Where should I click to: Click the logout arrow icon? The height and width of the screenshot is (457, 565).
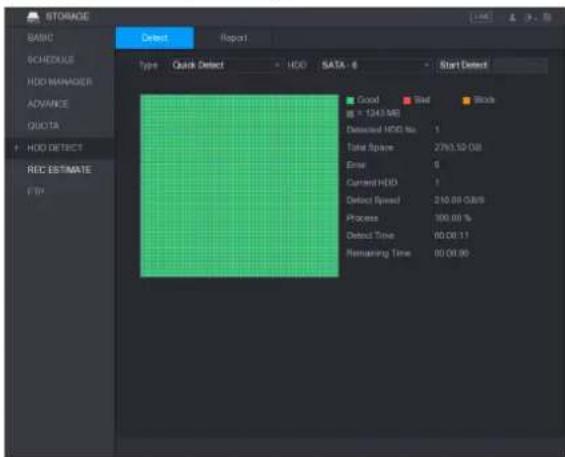tap(530, 17)
